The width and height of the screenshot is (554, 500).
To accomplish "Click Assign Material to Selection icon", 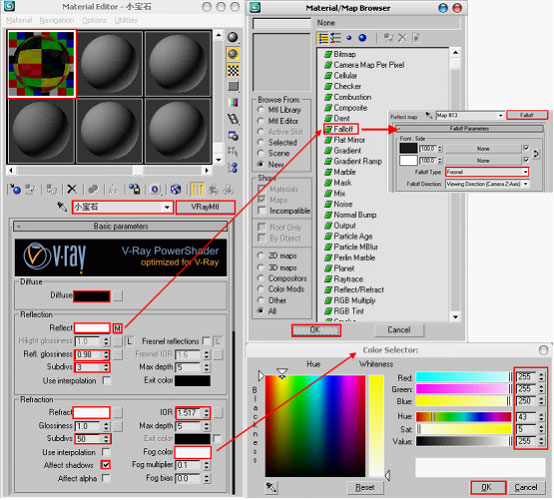I will pos(52,189).
